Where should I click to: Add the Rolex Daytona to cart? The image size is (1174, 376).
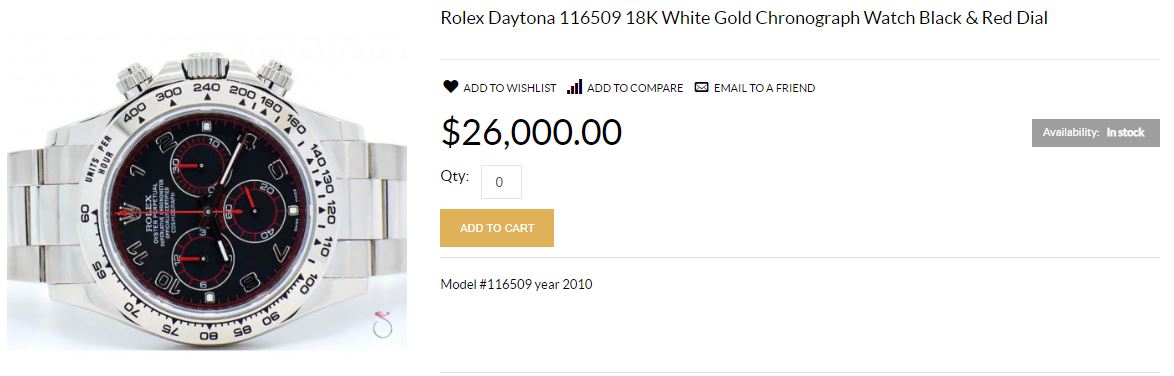(497, 228)
